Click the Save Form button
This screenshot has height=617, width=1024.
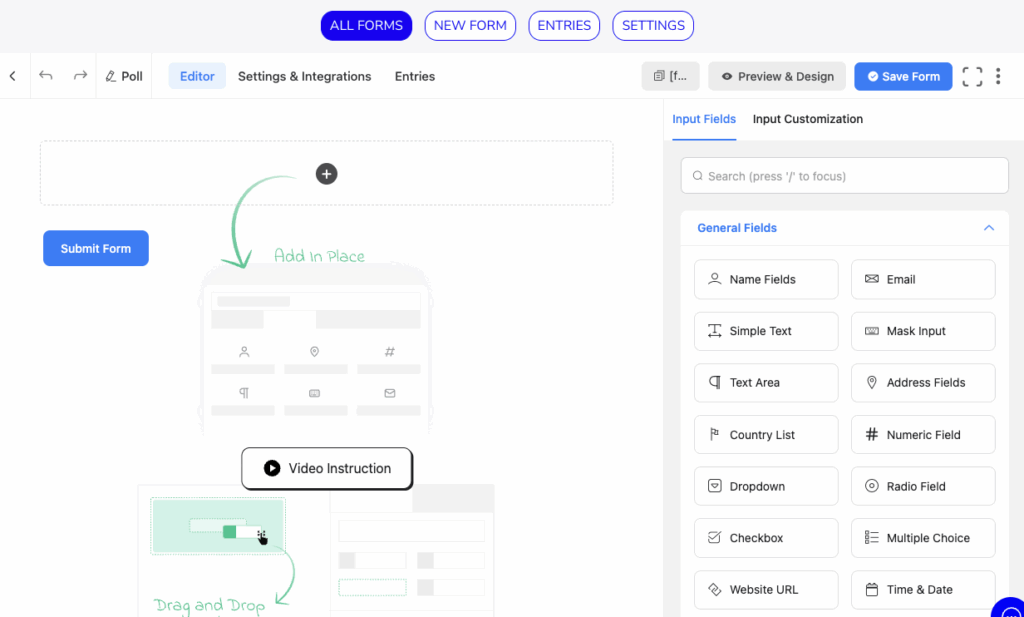coord(903,77)
